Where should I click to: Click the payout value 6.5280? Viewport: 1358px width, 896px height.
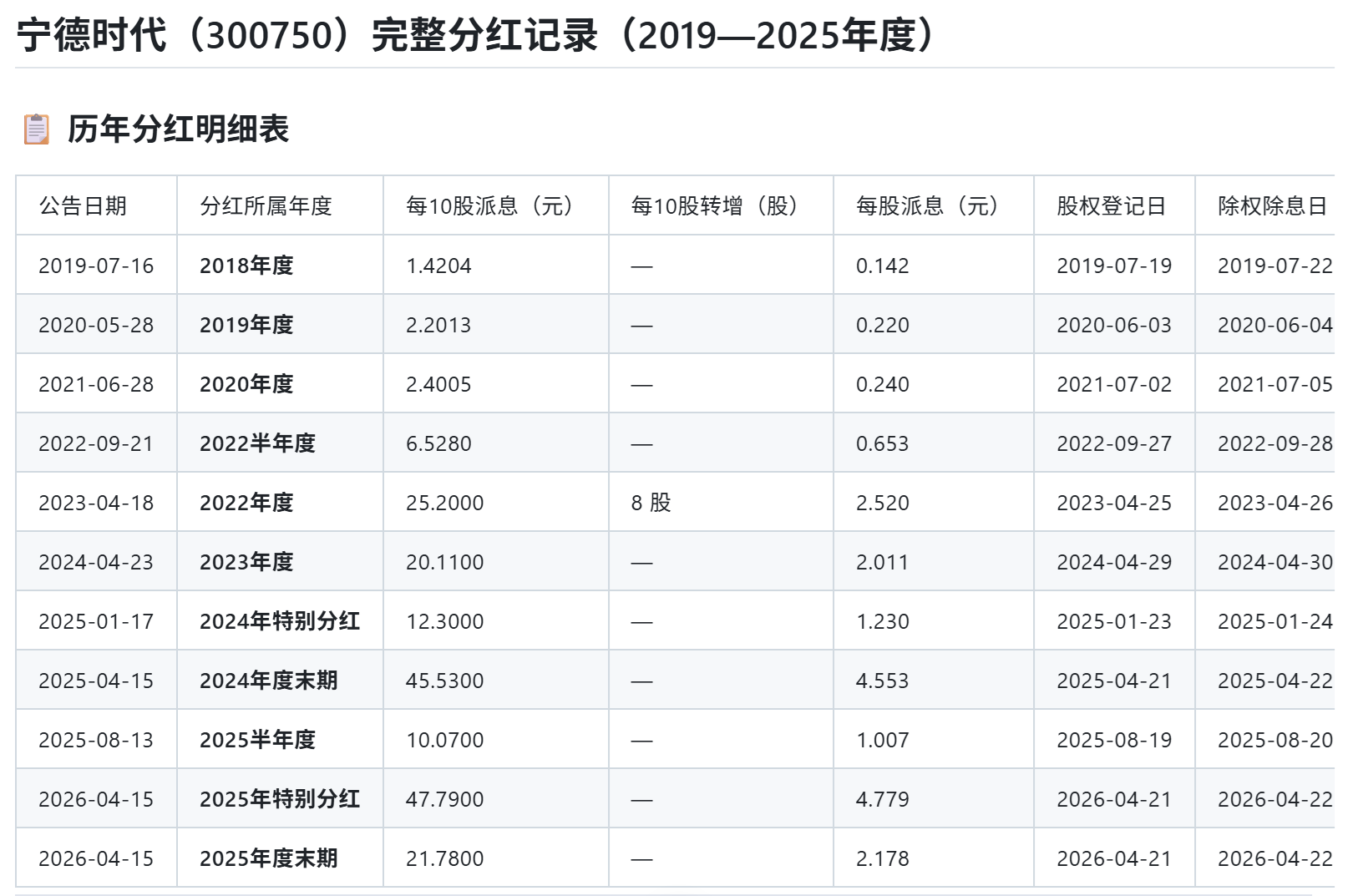(438, 443)
